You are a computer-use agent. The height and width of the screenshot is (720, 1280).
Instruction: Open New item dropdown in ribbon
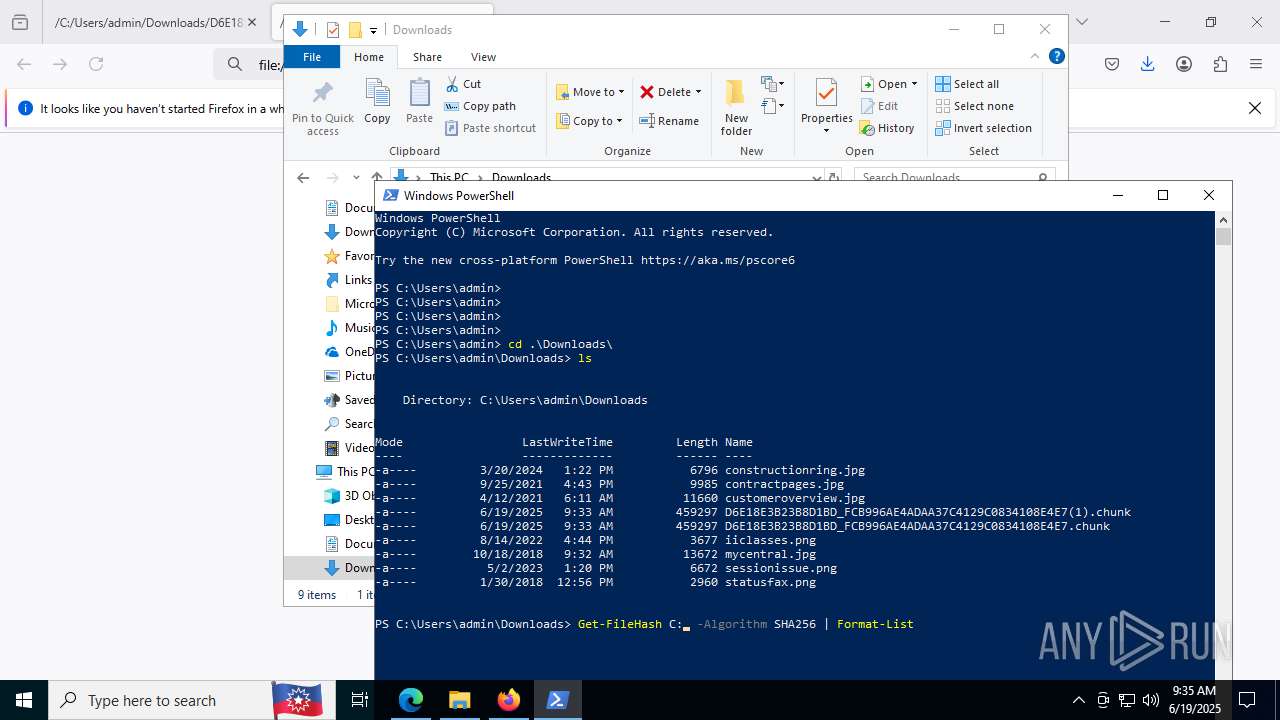pos(773,84)
